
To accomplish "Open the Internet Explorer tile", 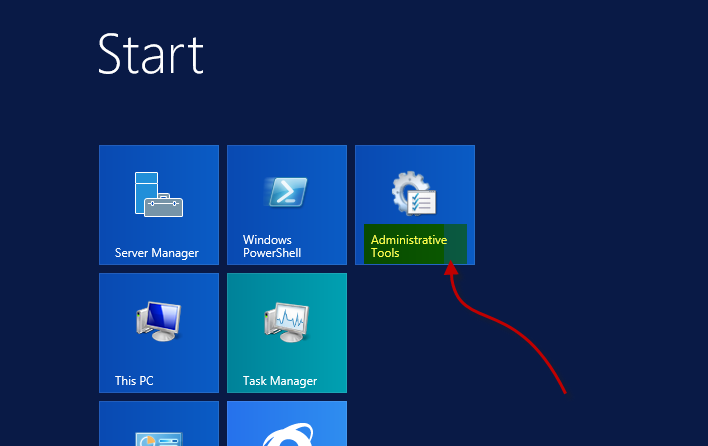I will [x=287, y=423].
